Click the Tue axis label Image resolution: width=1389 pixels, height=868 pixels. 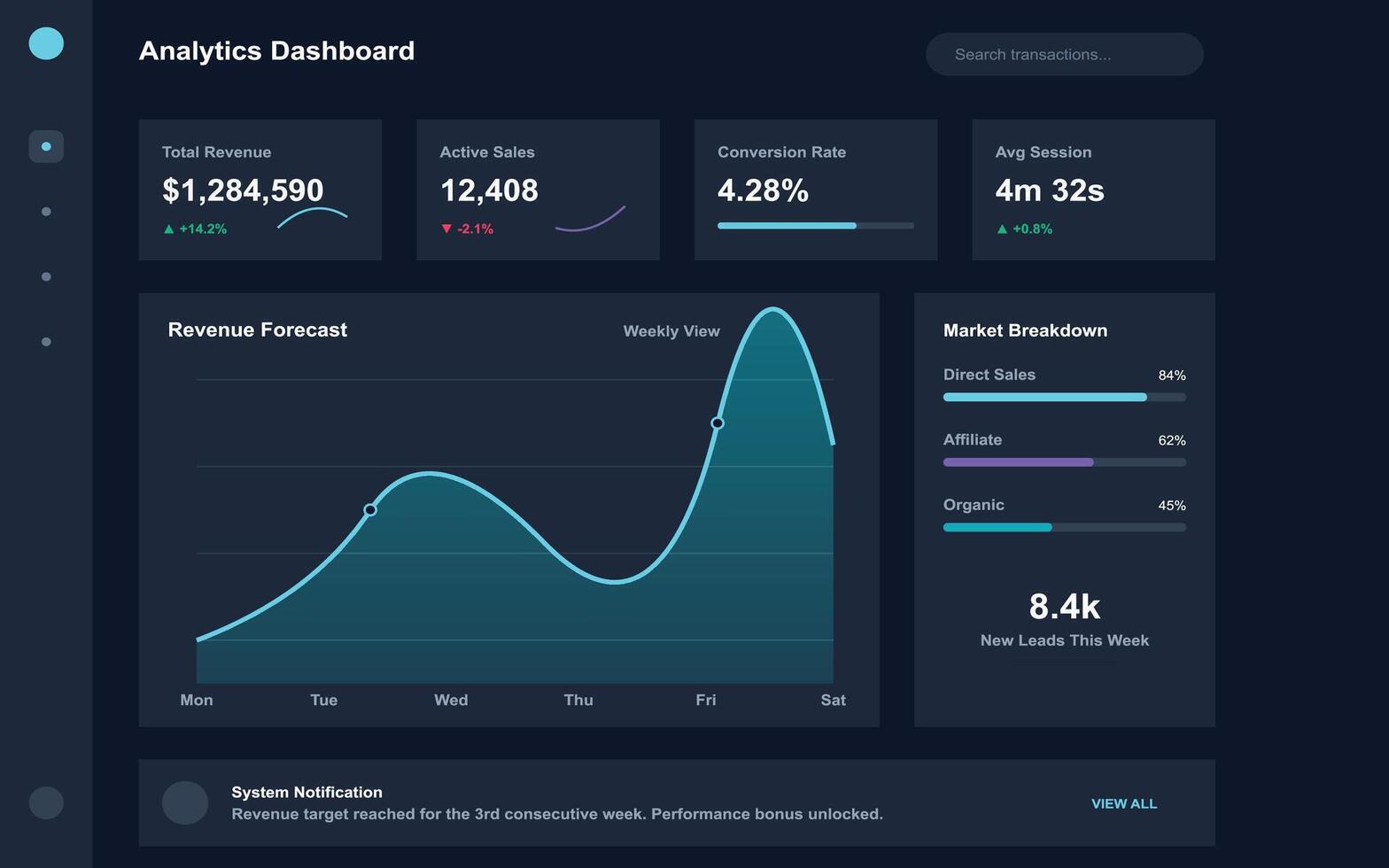[x=323, y=700]
